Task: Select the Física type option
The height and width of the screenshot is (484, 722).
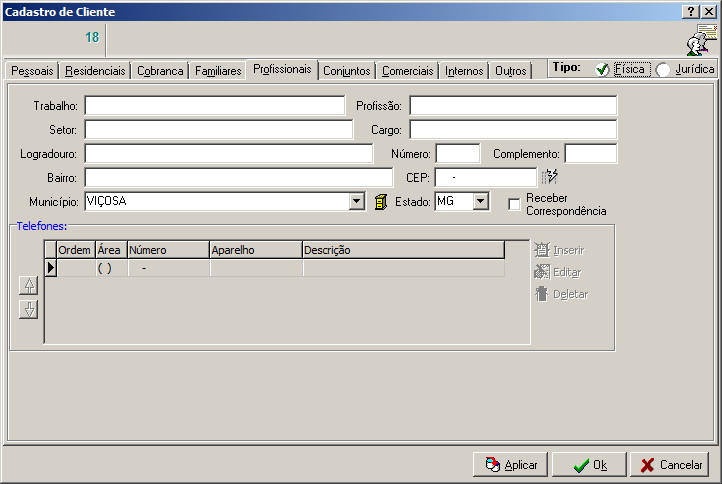Action: (602, 70)
